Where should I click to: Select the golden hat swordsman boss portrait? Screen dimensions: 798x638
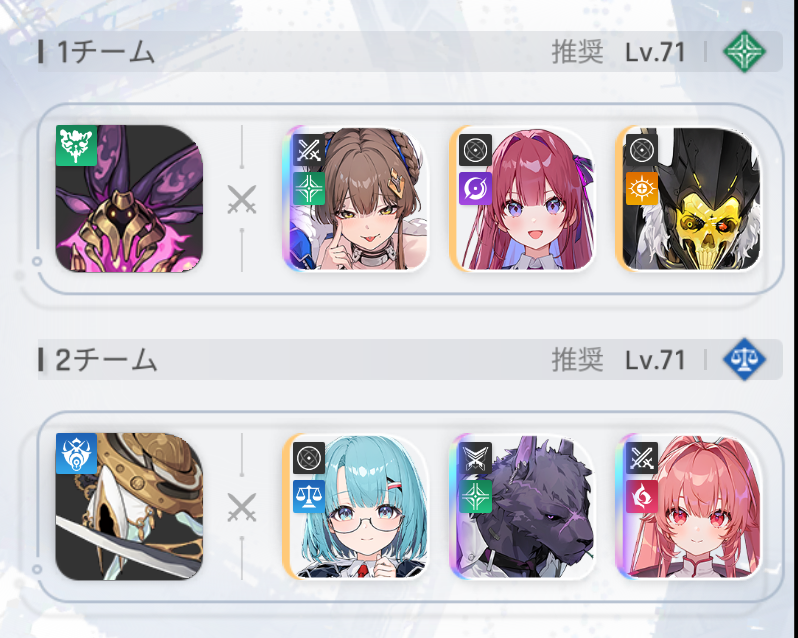pos(129,506)
